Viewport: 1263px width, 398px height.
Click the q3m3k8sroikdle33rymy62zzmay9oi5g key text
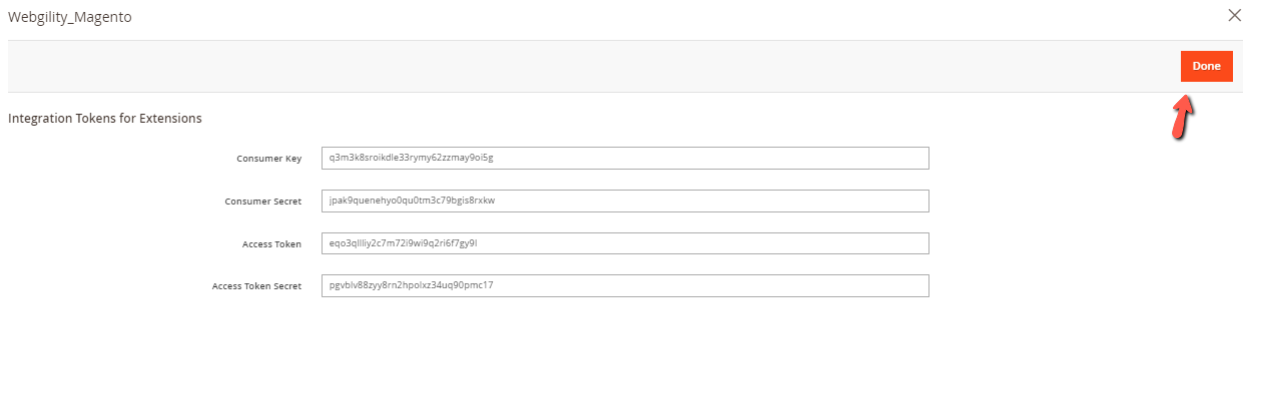[x=411, y=158]
